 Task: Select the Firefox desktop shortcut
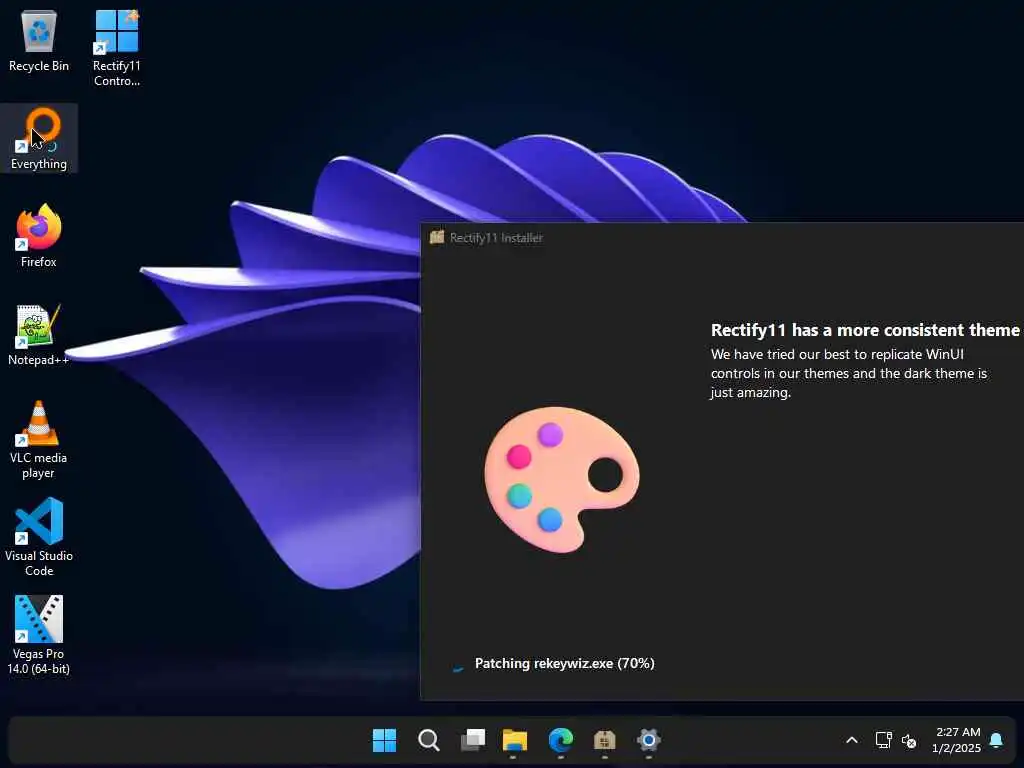point(39,236)
